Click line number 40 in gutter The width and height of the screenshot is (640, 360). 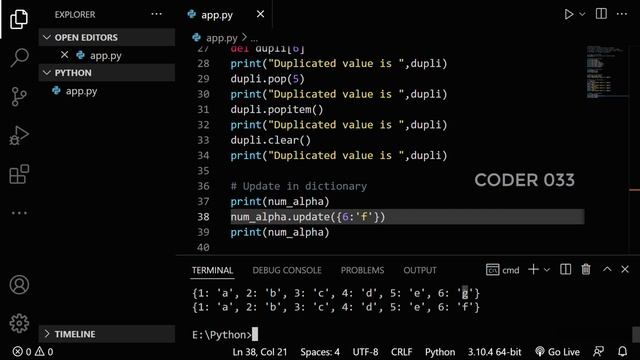pos(203,247)
